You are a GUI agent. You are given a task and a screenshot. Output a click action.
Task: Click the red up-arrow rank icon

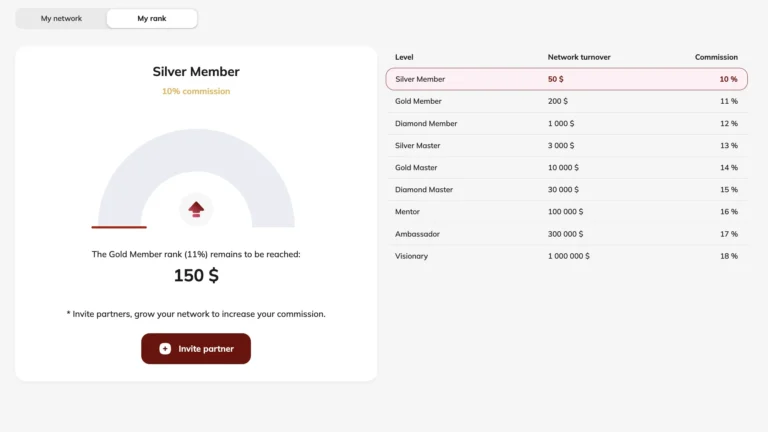point(196,208)
